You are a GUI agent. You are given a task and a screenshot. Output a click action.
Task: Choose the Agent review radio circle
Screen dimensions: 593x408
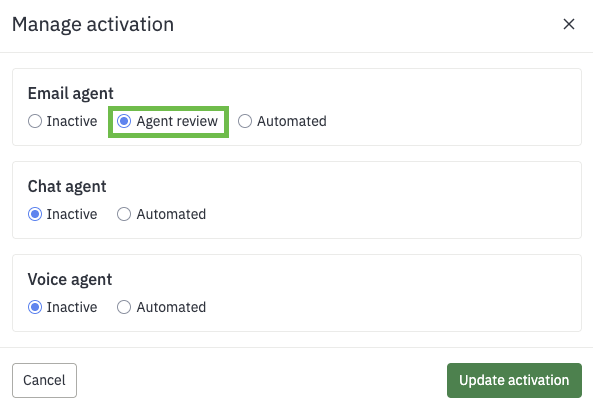click(124, 121)
